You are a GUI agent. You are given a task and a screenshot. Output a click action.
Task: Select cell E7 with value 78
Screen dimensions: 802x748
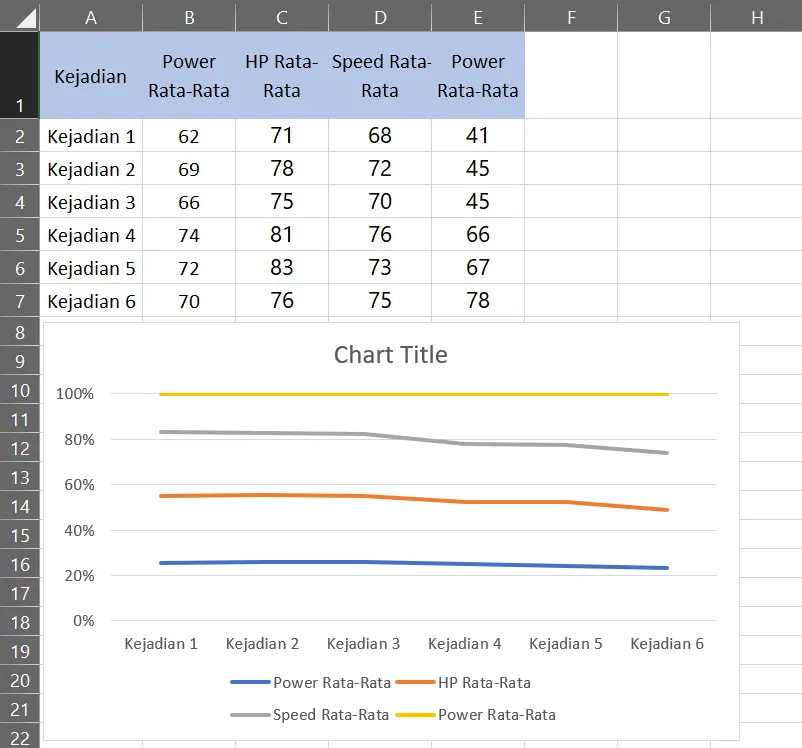pos(478,300)
